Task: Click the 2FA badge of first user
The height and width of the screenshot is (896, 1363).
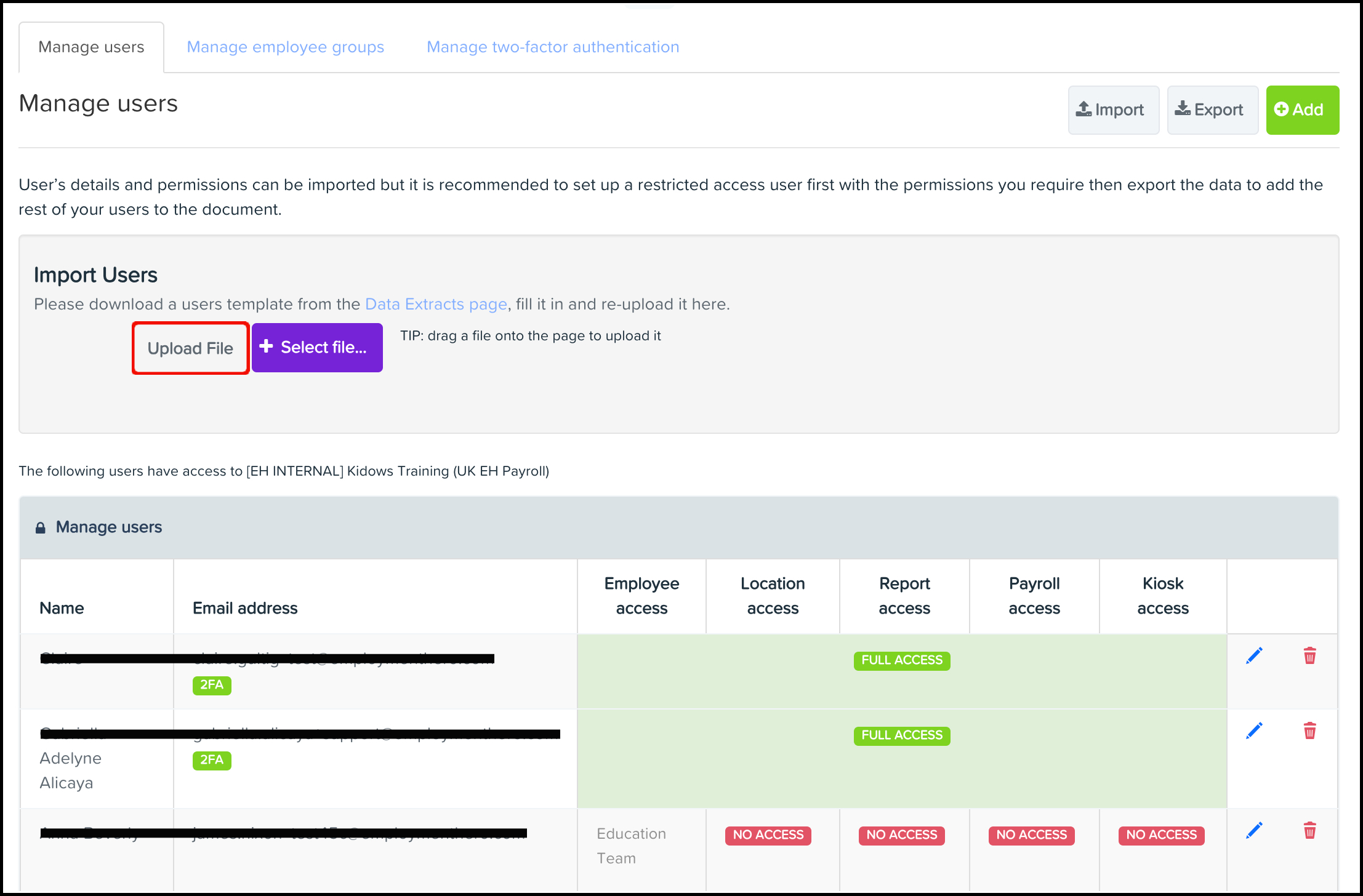Action: click(x=212, y=685)
